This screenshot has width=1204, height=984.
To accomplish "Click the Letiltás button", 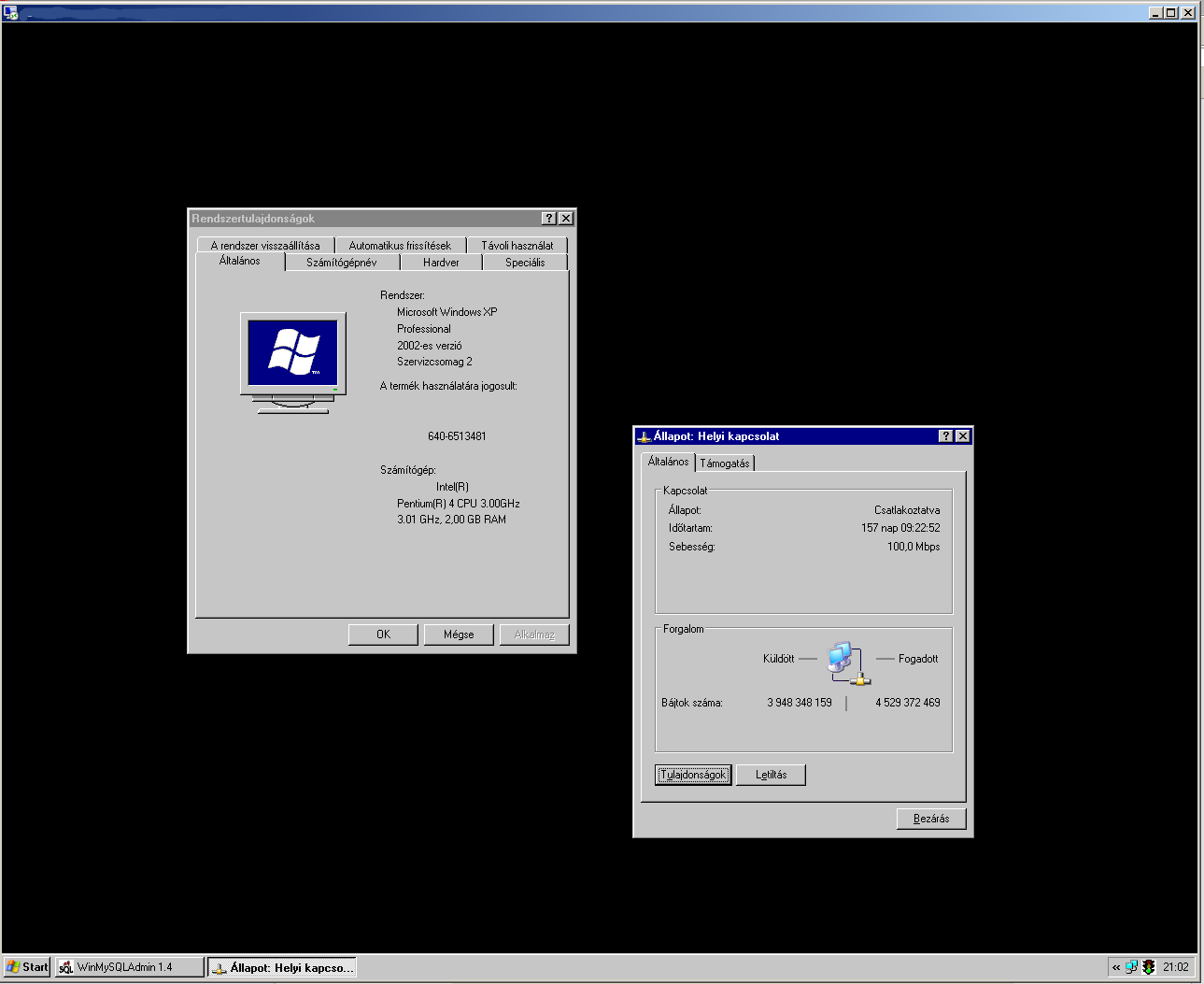I will pyautogui.click(x=771, y=775).
